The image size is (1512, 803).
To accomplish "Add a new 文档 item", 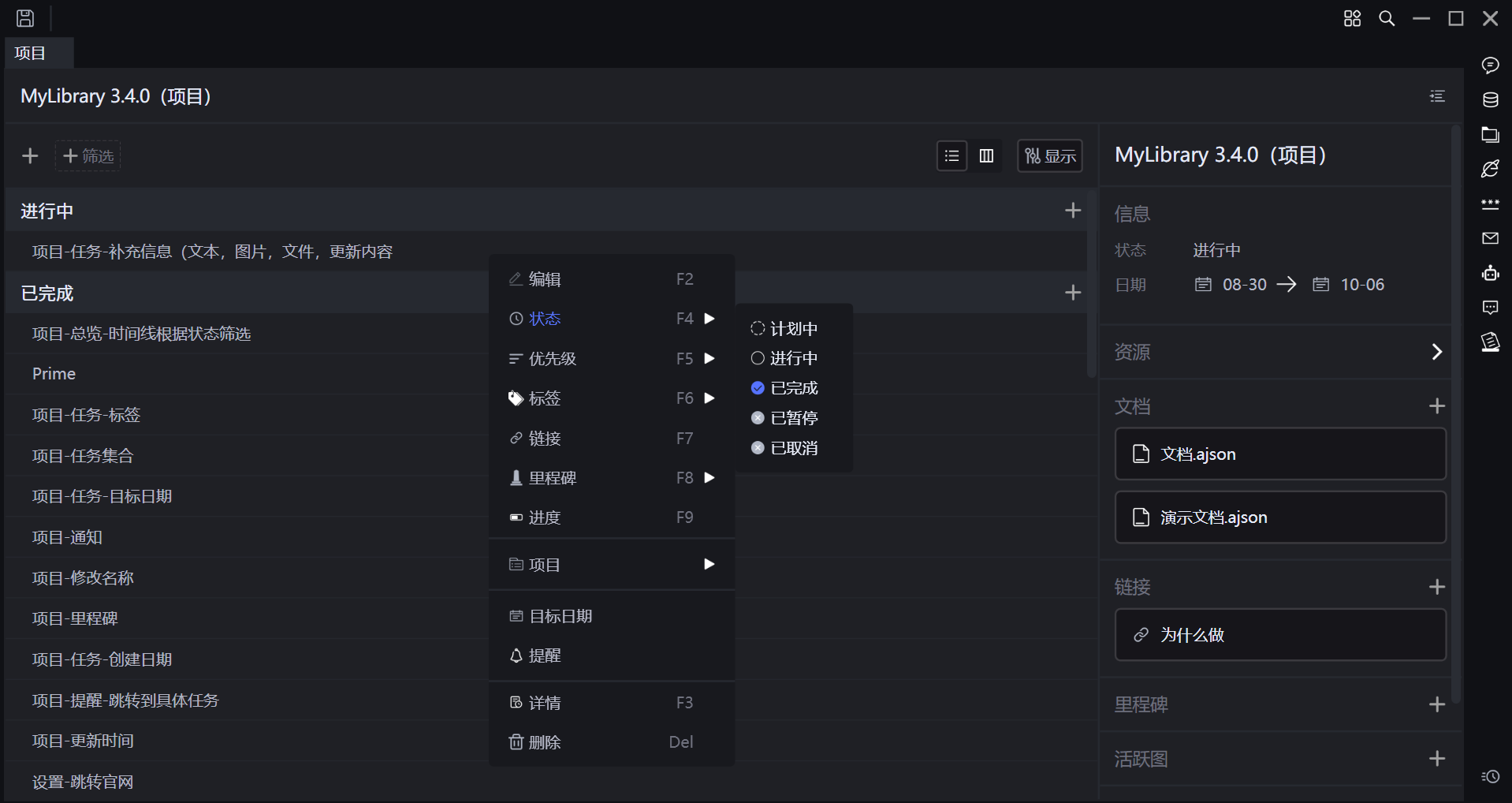I will tap(1437, 406).
